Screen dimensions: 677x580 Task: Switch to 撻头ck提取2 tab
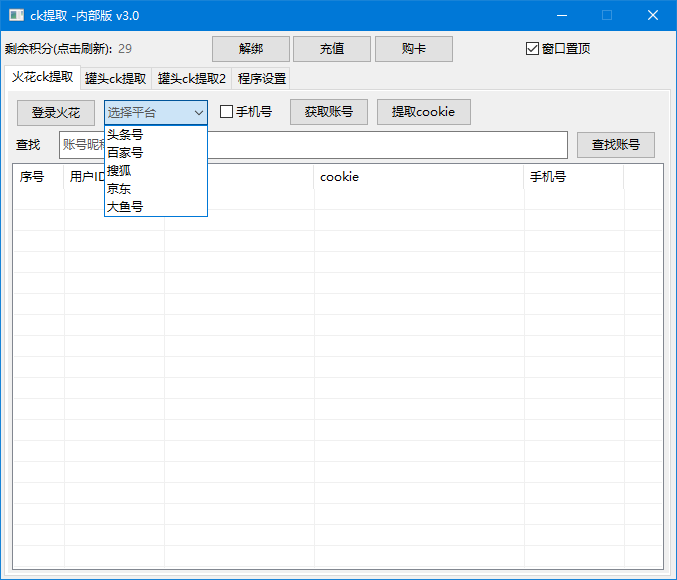point(192,78)
